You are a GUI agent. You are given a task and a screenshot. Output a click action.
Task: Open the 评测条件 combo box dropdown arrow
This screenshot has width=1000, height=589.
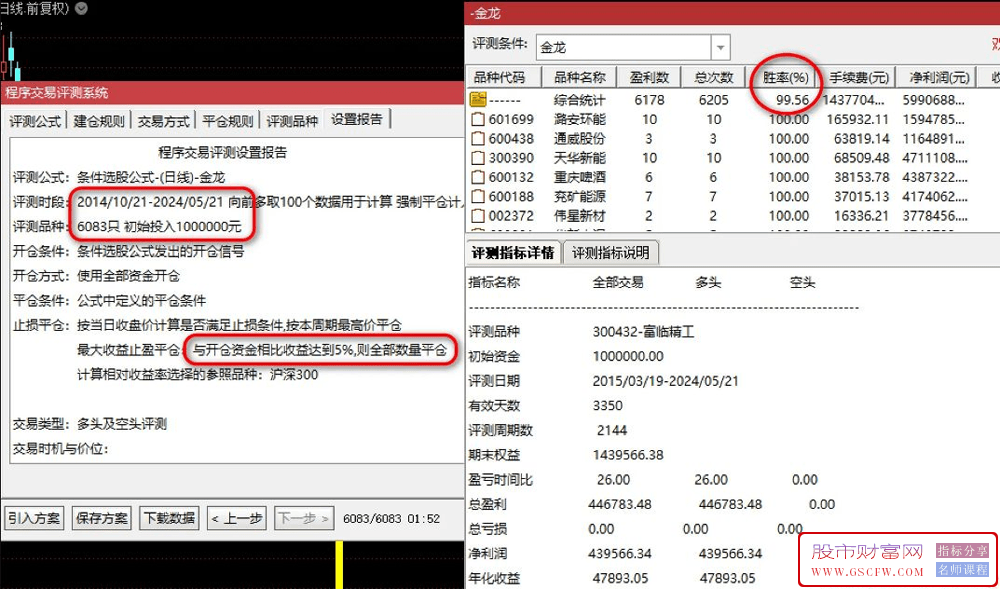tap(721, 47)
